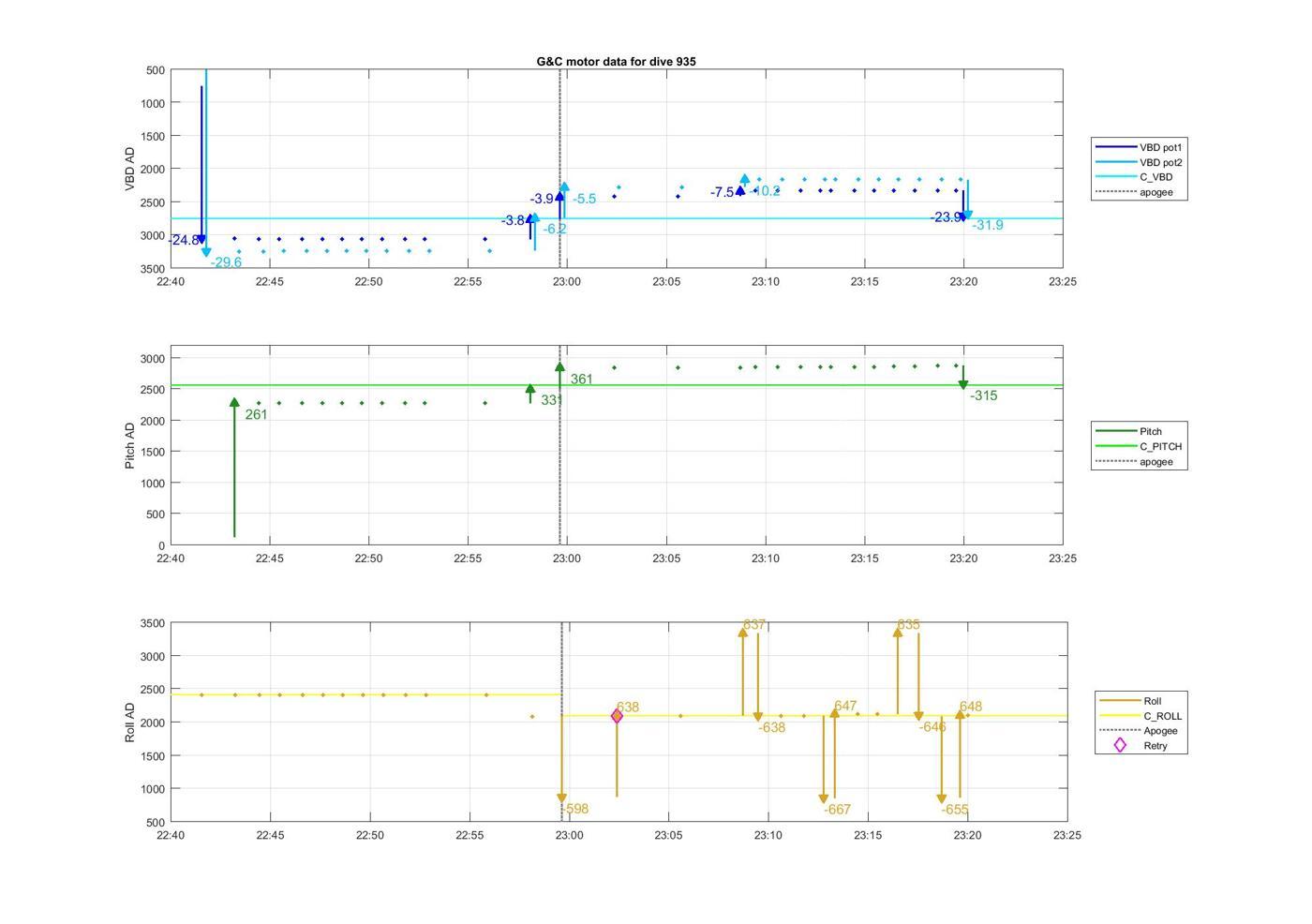Viewport: 1312px width, 924px height.
Task: Click the '-667' roll annotation
Action: pyautogui.click(x=838, y=810)
